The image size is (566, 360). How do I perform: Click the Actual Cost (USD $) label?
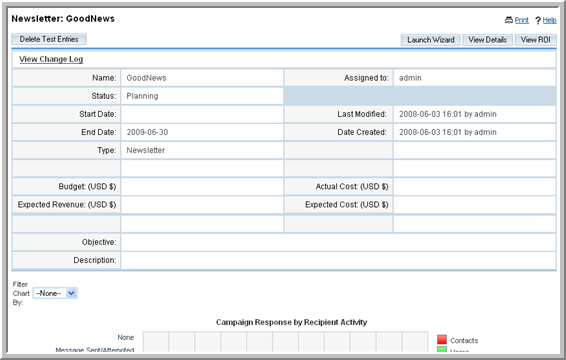pos(352,186)
